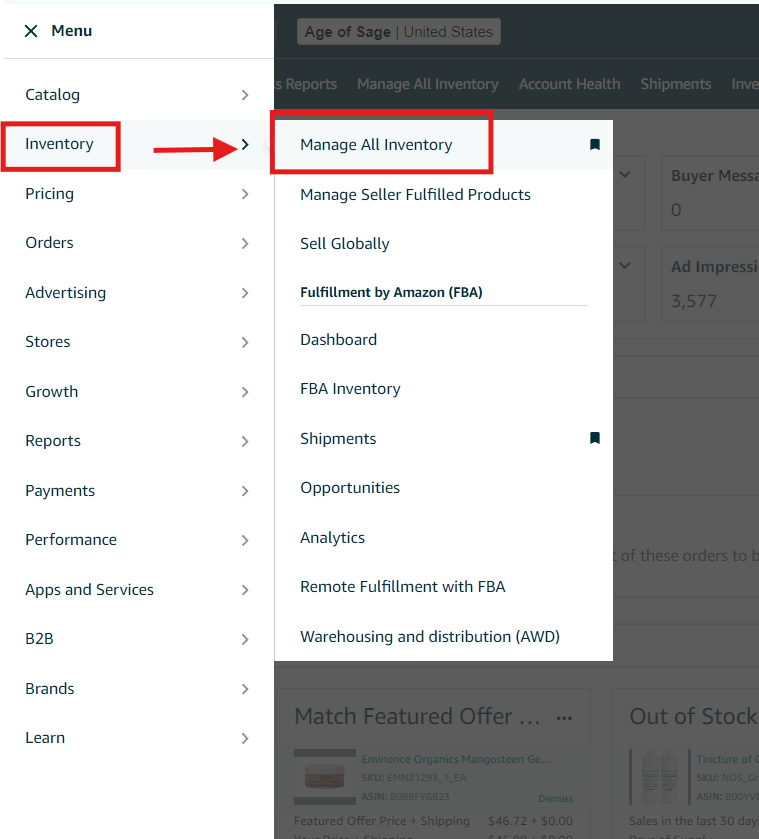Select Sell Globally option
759x839 pixels.
(x=345, y=244)
